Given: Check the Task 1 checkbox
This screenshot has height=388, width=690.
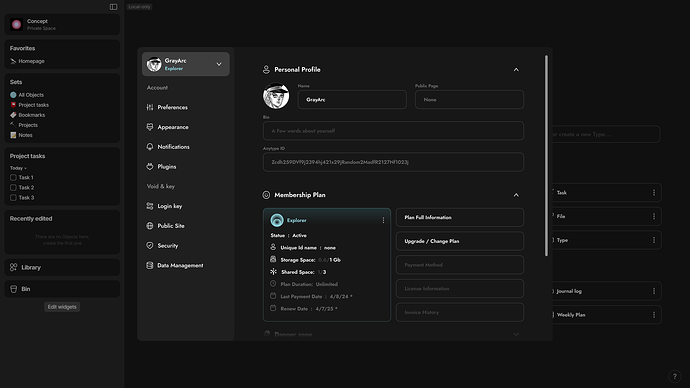Looking at the screenshot, I should 13,178.
